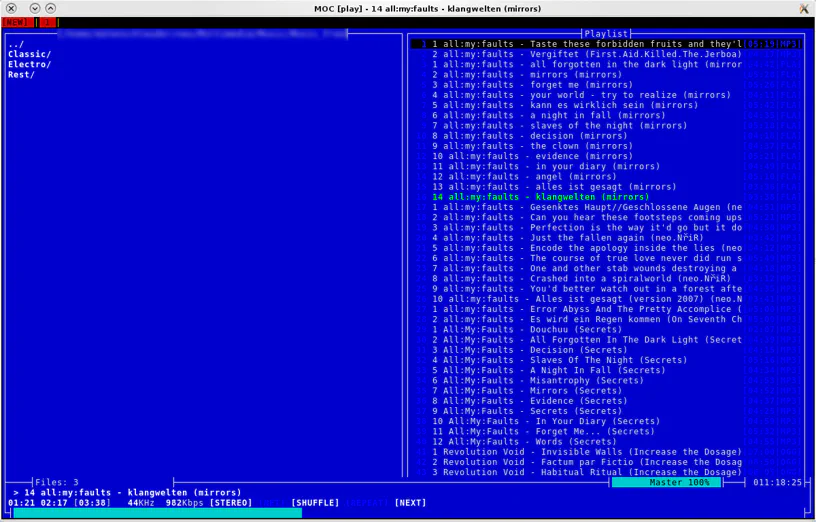Select slaves of the night (mirrors)
Viewport: 816px width, 522px height.
[x=606, y=125]
